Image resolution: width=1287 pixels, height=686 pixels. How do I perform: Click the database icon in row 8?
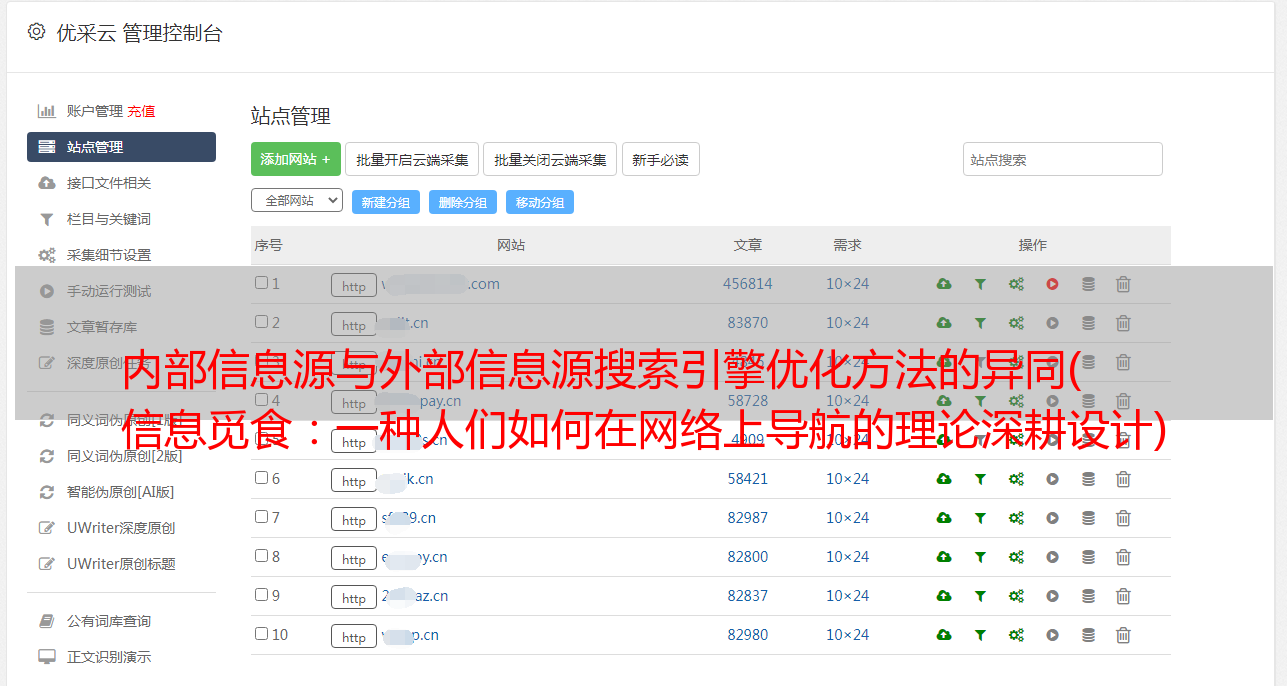coord(1088,557)
